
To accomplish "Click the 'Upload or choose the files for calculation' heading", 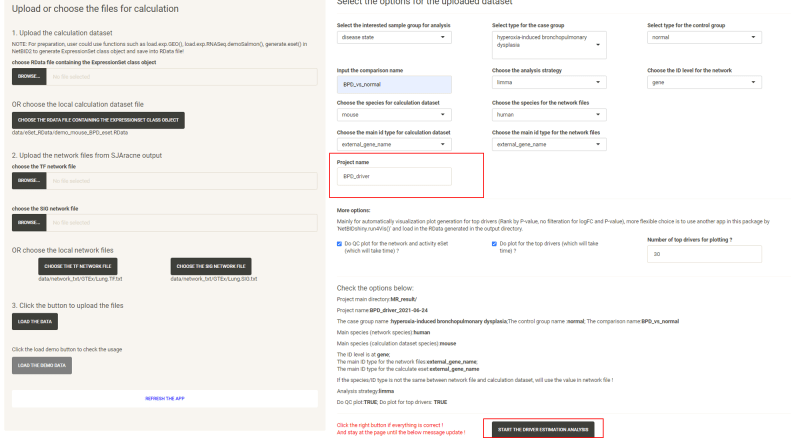I will (95, 9).
